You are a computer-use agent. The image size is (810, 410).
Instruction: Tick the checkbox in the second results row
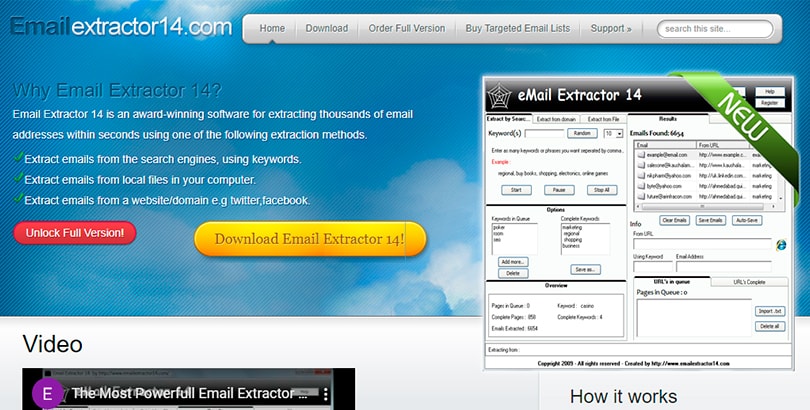[x=641, y=165]
